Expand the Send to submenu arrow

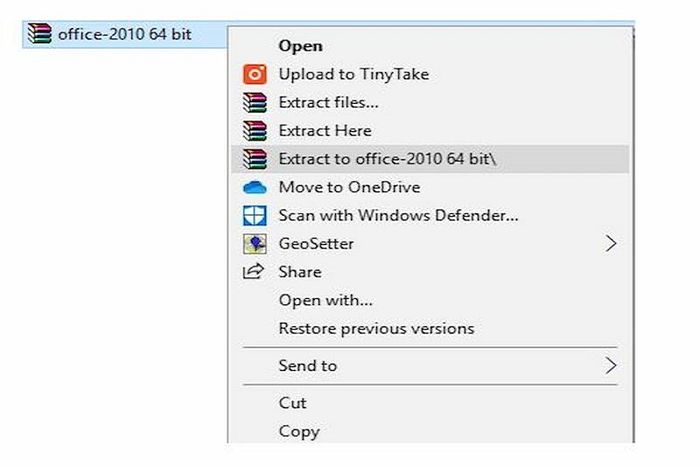coord(611,366)
